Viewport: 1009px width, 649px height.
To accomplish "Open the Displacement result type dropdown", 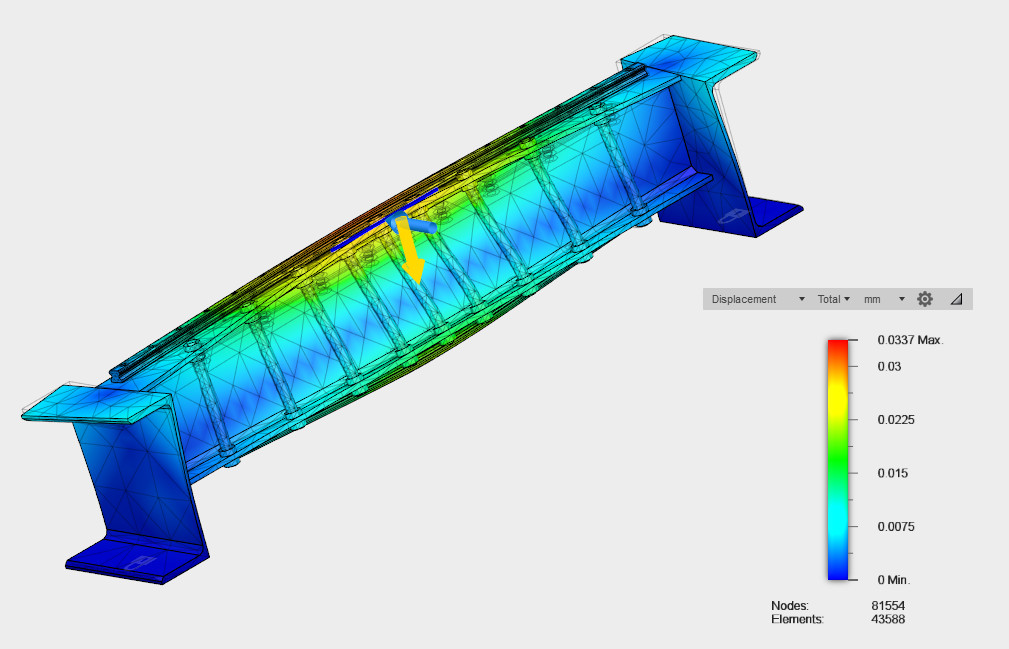I will coord(757,299).
